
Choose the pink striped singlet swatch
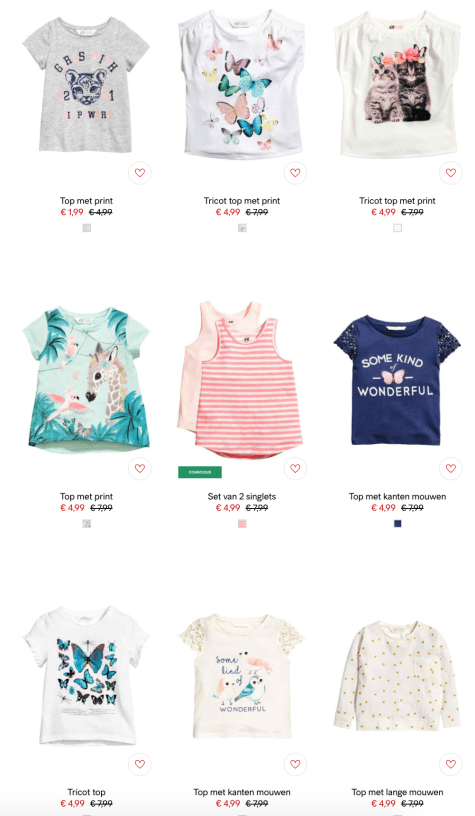[x=242, y=524]
